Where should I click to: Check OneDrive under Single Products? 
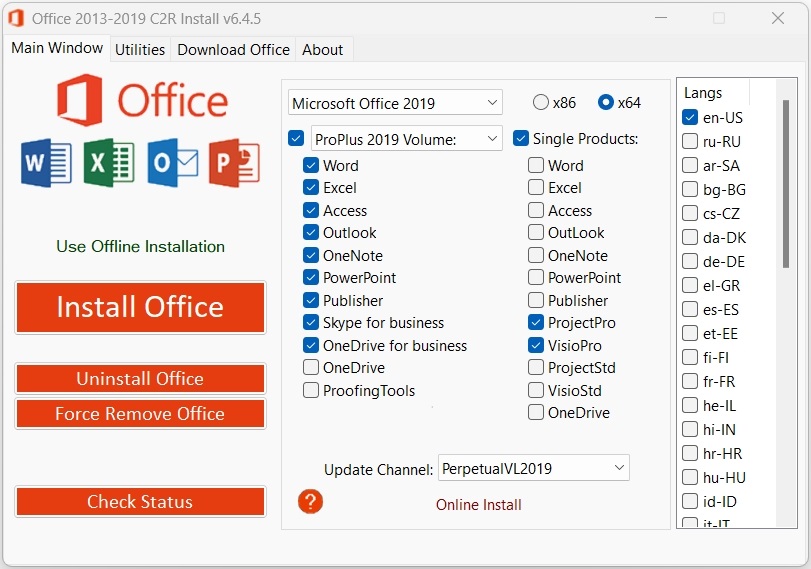pyautogui.click(x=536, y=413)
